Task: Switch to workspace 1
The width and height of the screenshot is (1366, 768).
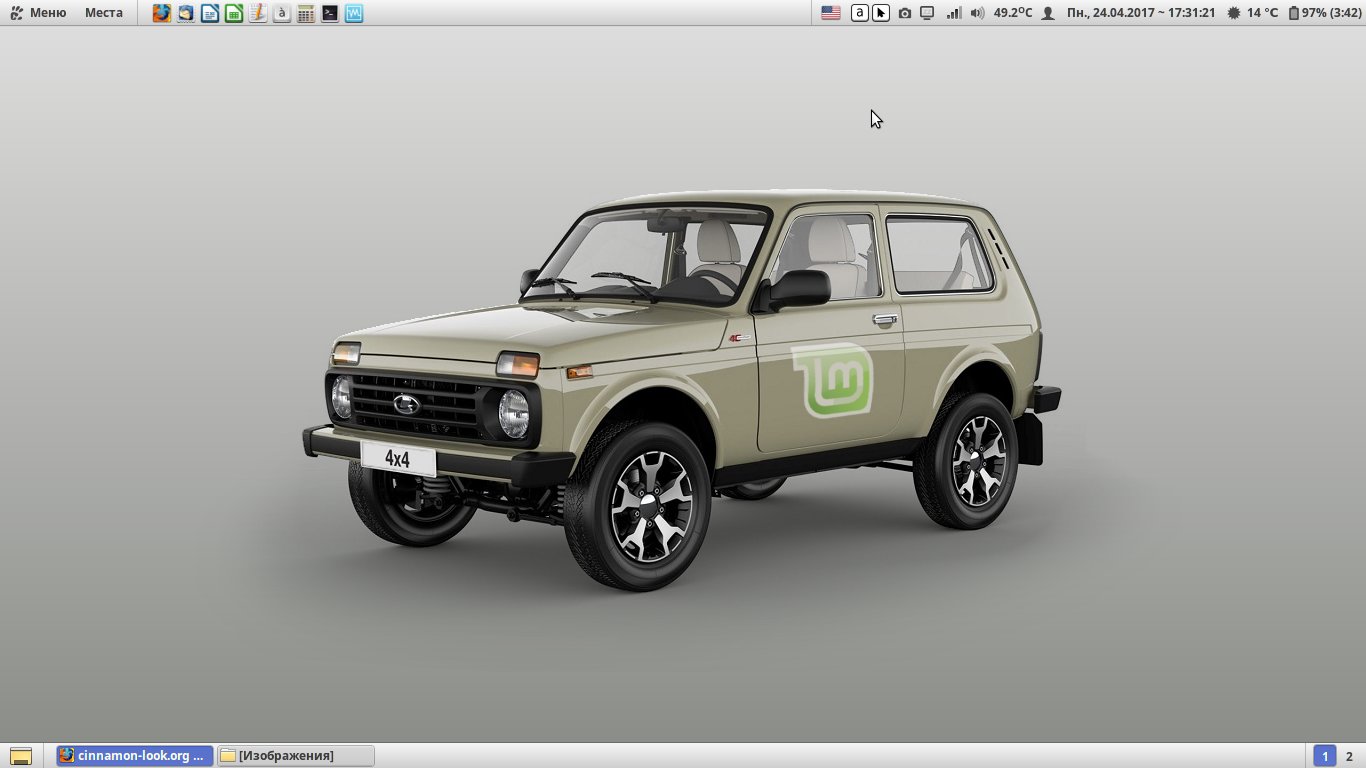Action: click(1324, 756)
